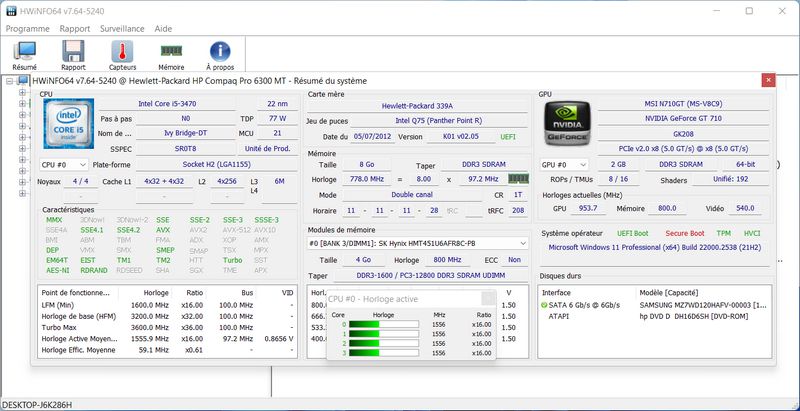Click the NVIDIA GeForce logo image
The width and height of the screenshot is (800, 411).
pos(567,123)
